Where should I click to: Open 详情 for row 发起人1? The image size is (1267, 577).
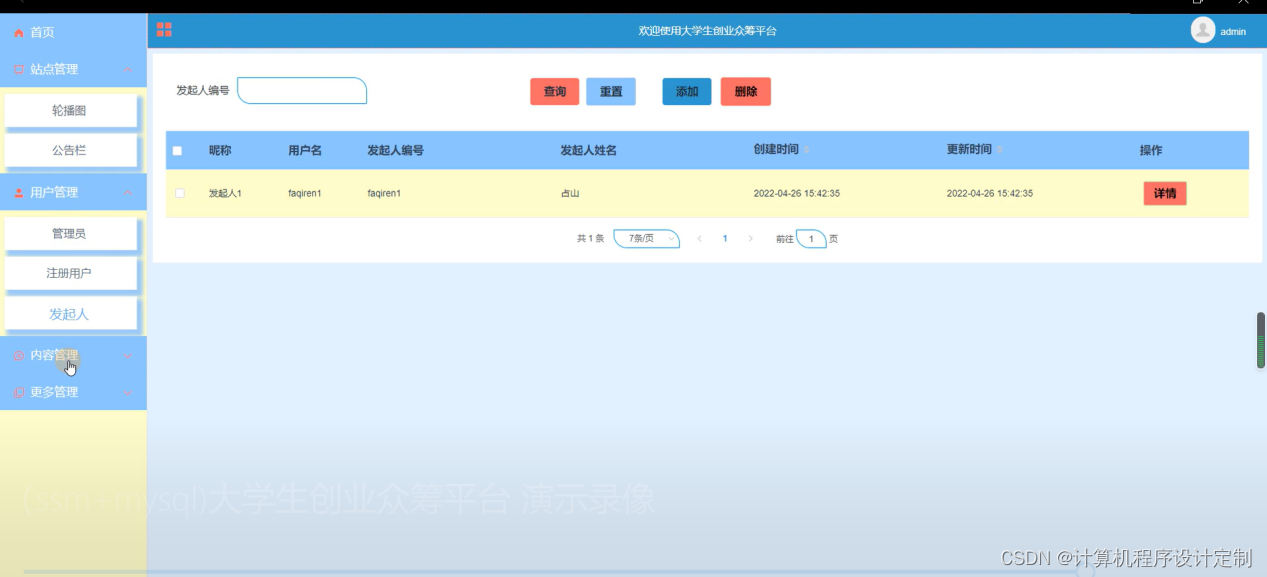click(x=1165, y=193)
